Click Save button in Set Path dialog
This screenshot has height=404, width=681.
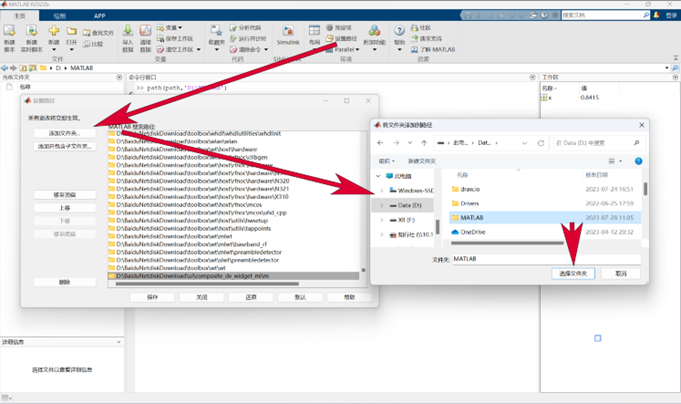(x=152, y=297)
